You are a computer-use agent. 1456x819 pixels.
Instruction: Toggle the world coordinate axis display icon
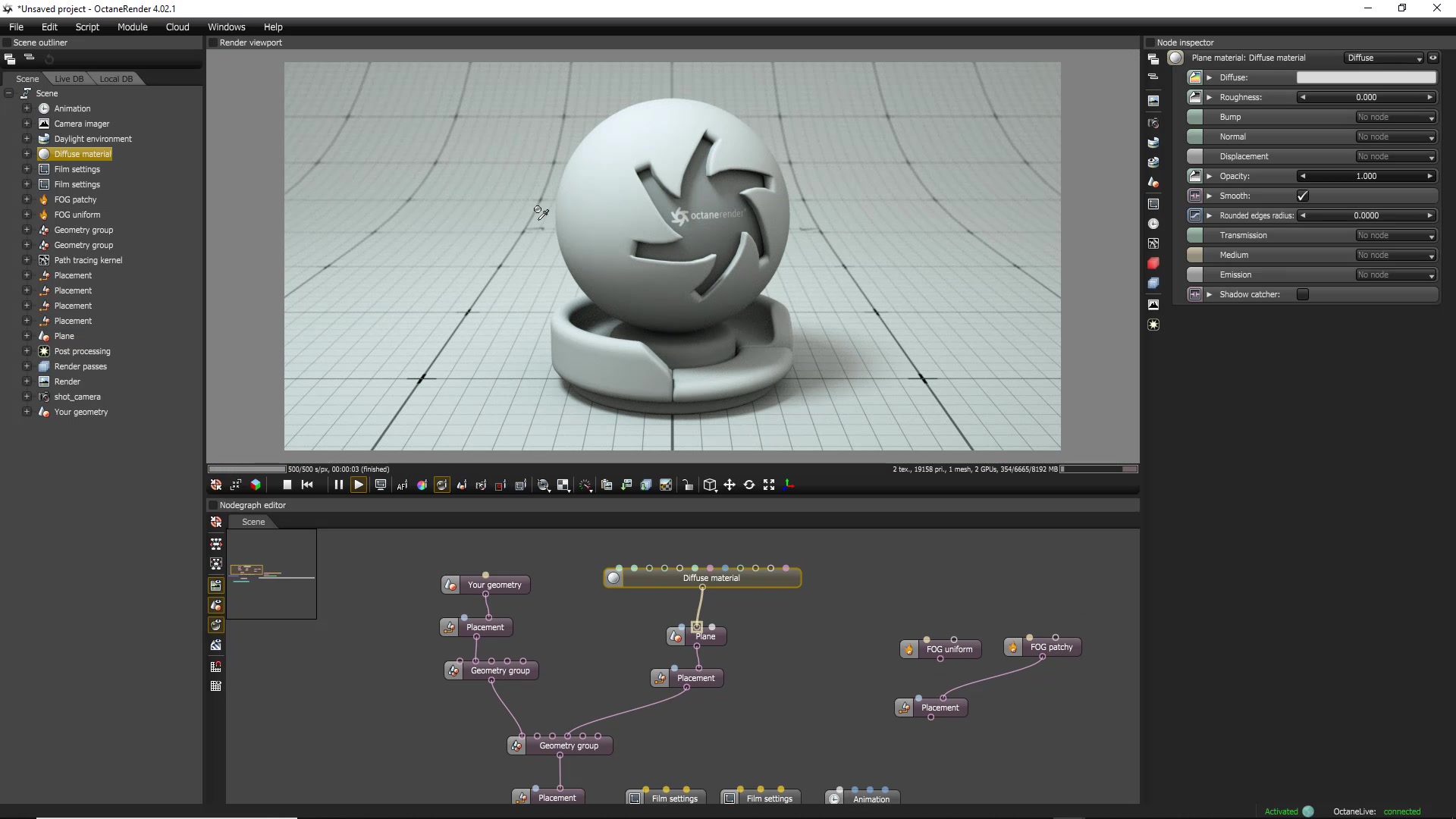pos(789,485)
